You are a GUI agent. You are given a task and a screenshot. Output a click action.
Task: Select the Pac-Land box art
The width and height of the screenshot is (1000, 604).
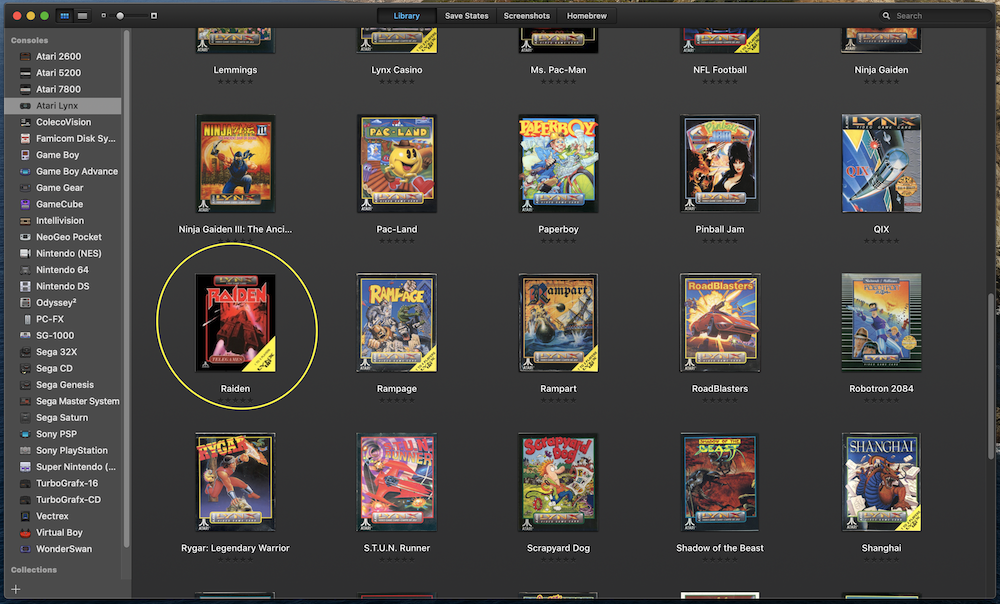click(397, 163)
